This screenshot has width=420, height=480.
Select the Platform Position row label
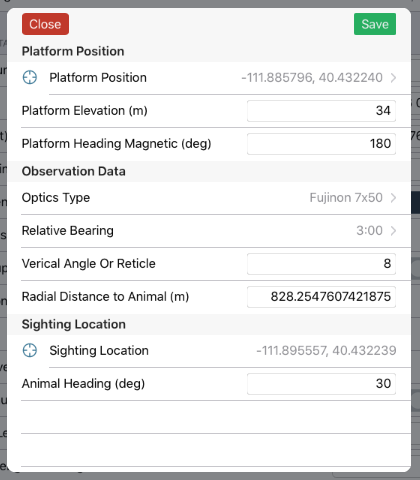(98, 78)
